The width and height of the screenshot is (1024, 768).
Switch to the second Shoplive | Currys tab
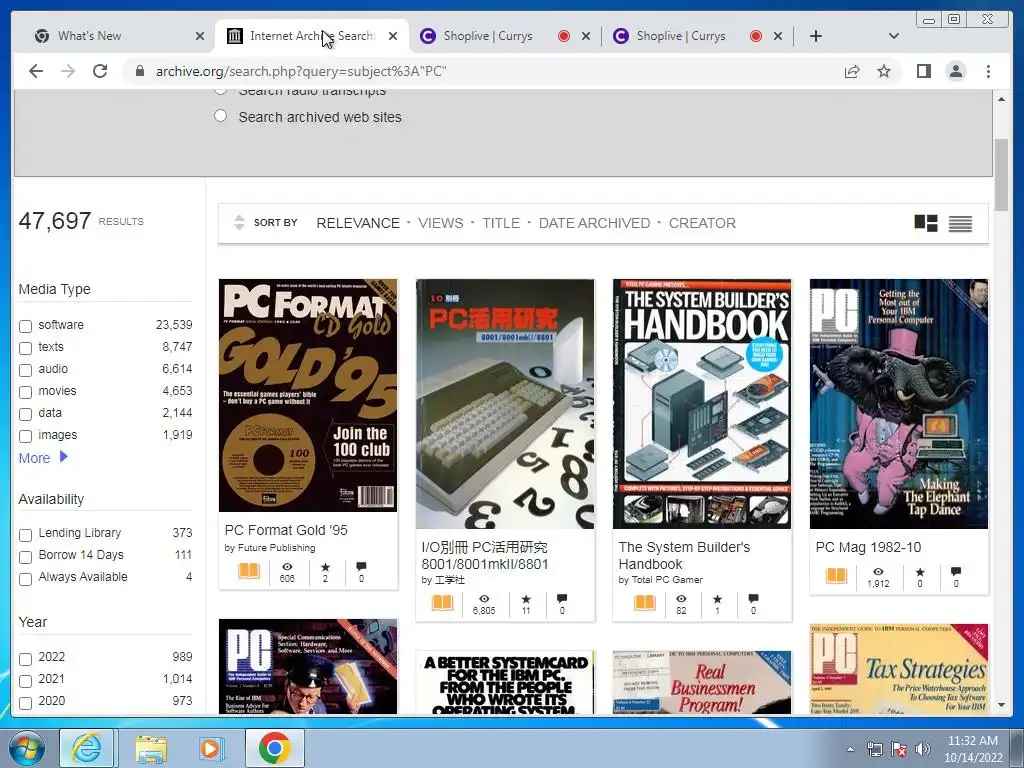click(x=697, y=36)
